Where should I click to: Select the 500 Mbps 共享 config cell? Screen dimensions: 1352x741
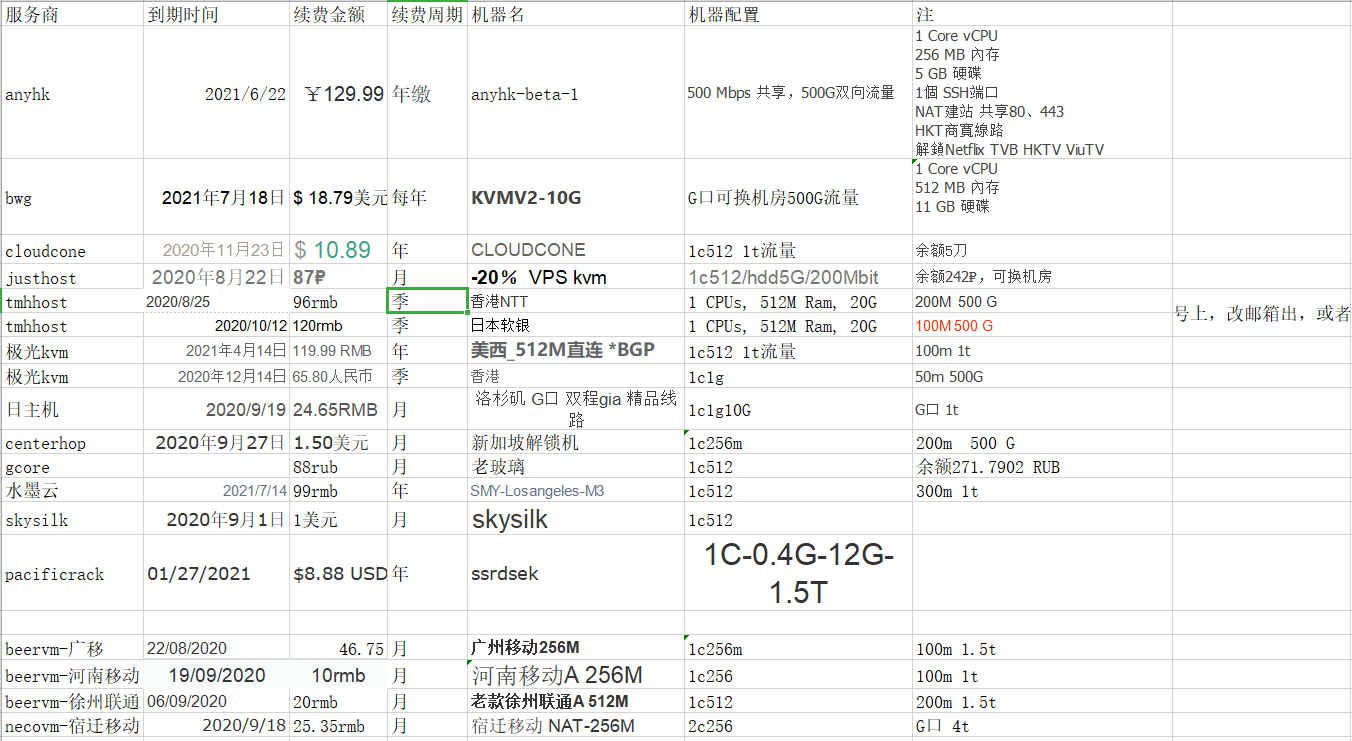798,94
